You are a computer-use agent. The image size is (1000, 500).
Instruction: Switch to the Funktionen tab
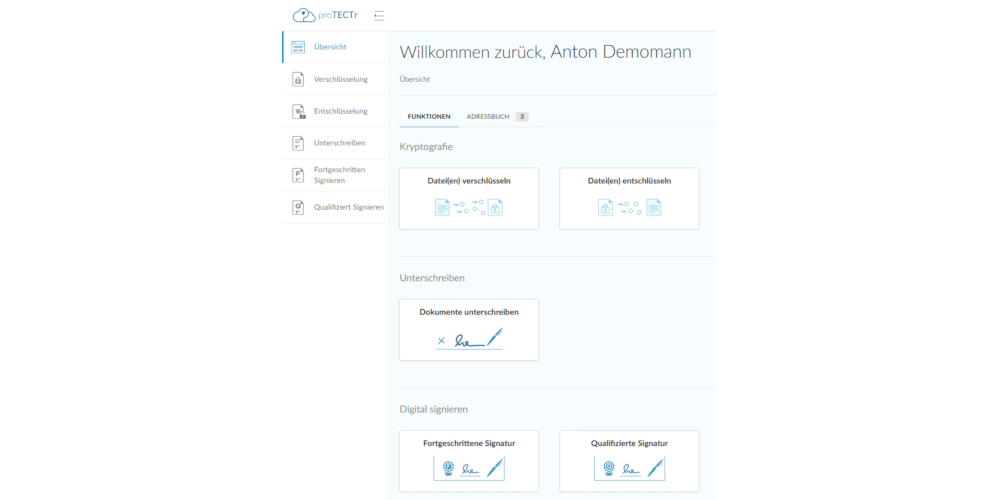429,117
